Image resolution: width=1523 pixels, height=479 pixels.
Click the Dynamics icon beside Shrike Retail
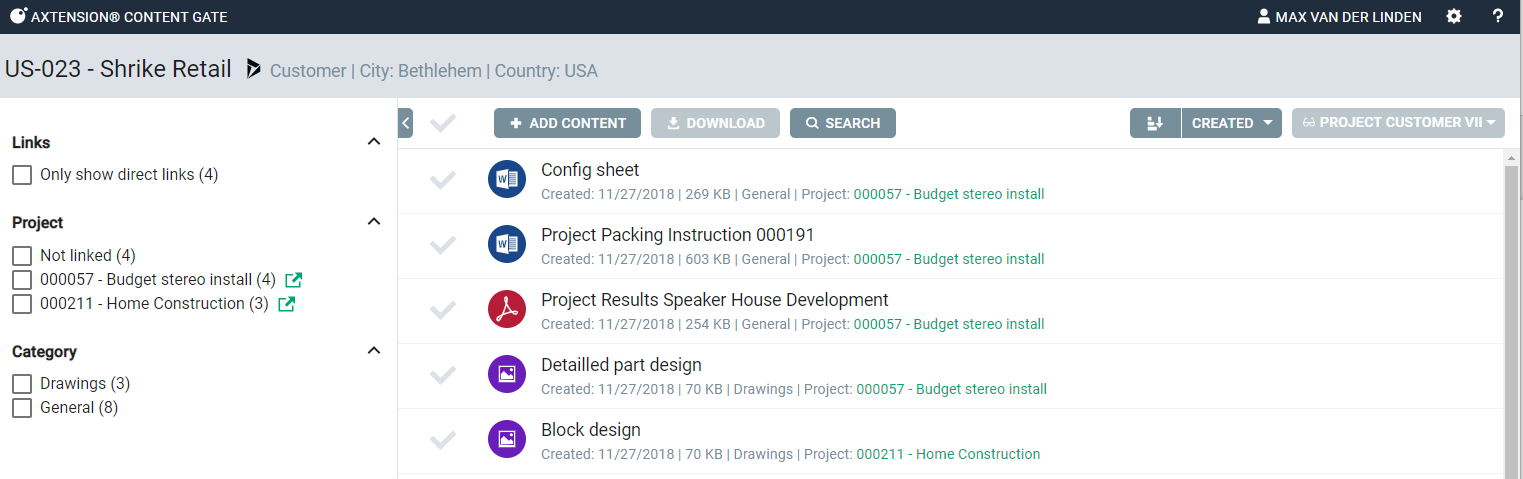pyautogui.click(x=254, y=69)
